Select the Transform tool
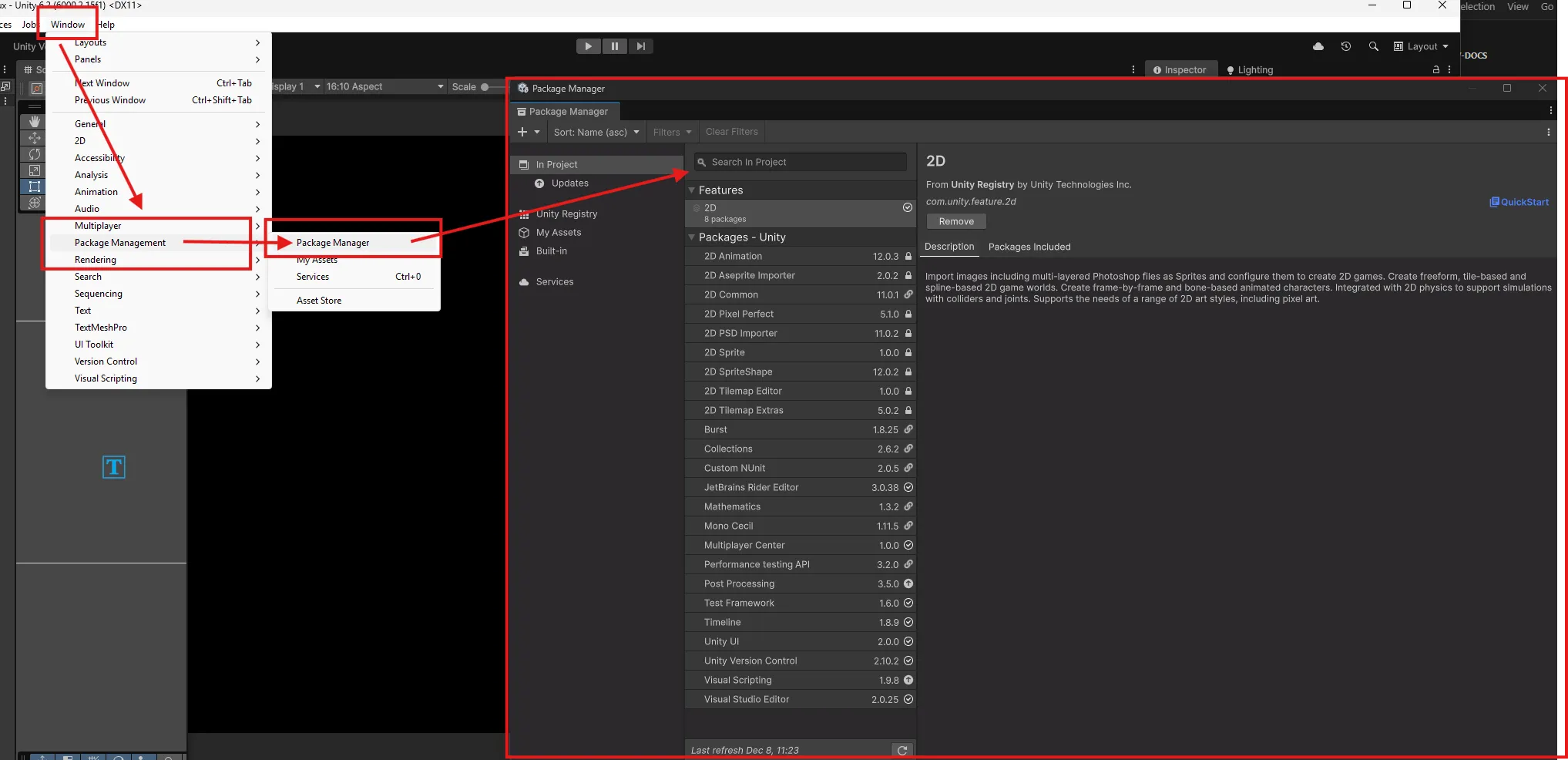 coord(34,203)
